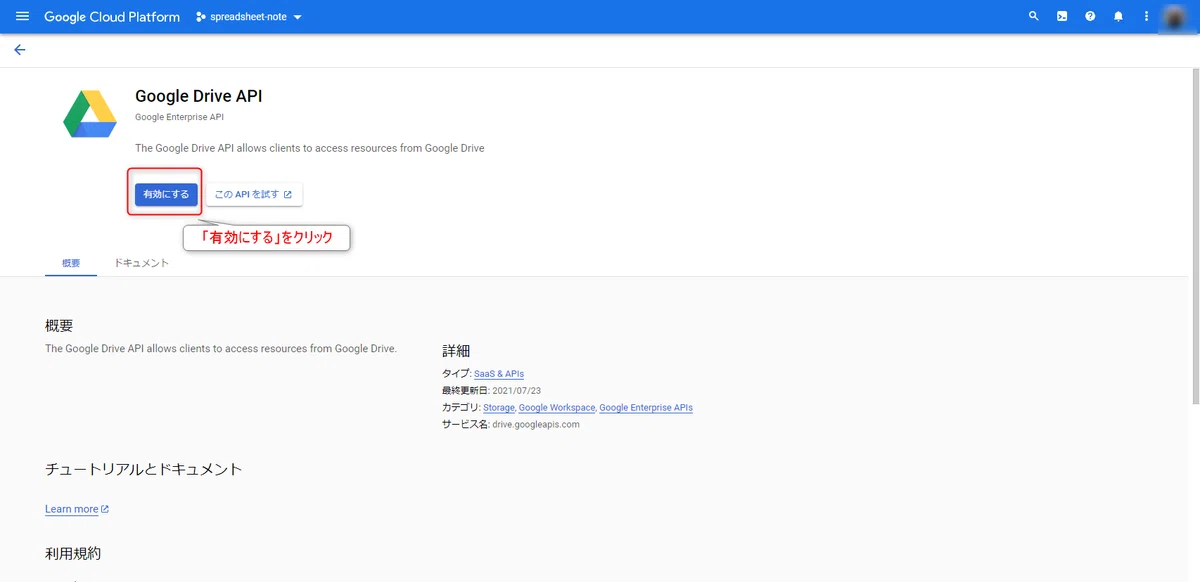This screenshot has width=1200, height=582.
Task: Open the SaaS & APIs type link
Action: point(499,374)
